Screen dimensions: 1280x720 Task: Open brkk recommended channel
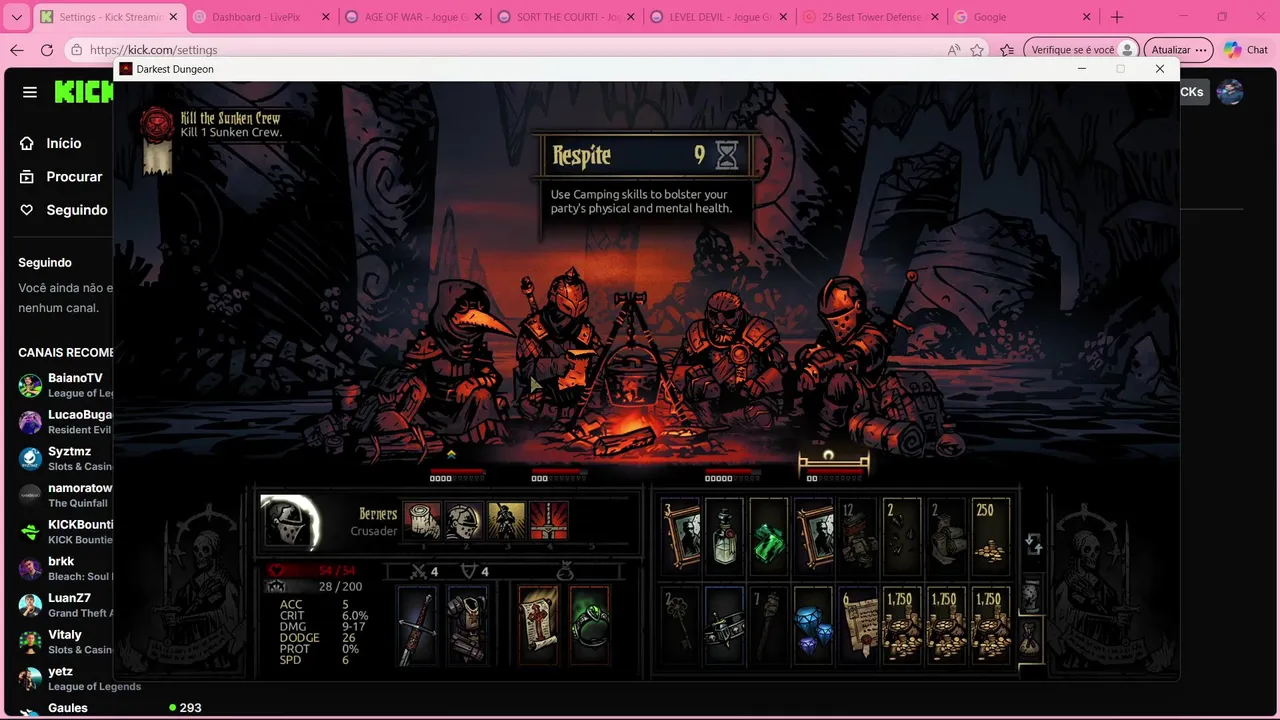(x=64, y=569)
